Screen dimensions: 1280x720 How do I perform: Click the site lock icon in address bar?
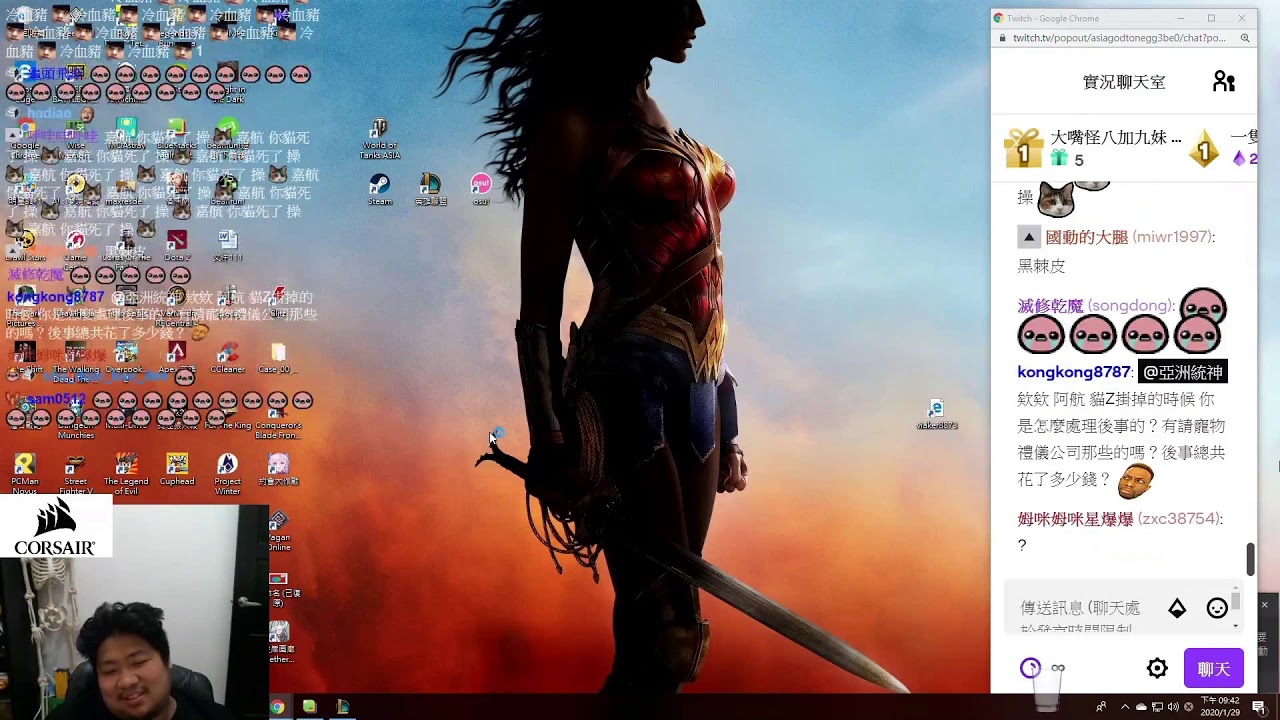(x=1002, y=38)
